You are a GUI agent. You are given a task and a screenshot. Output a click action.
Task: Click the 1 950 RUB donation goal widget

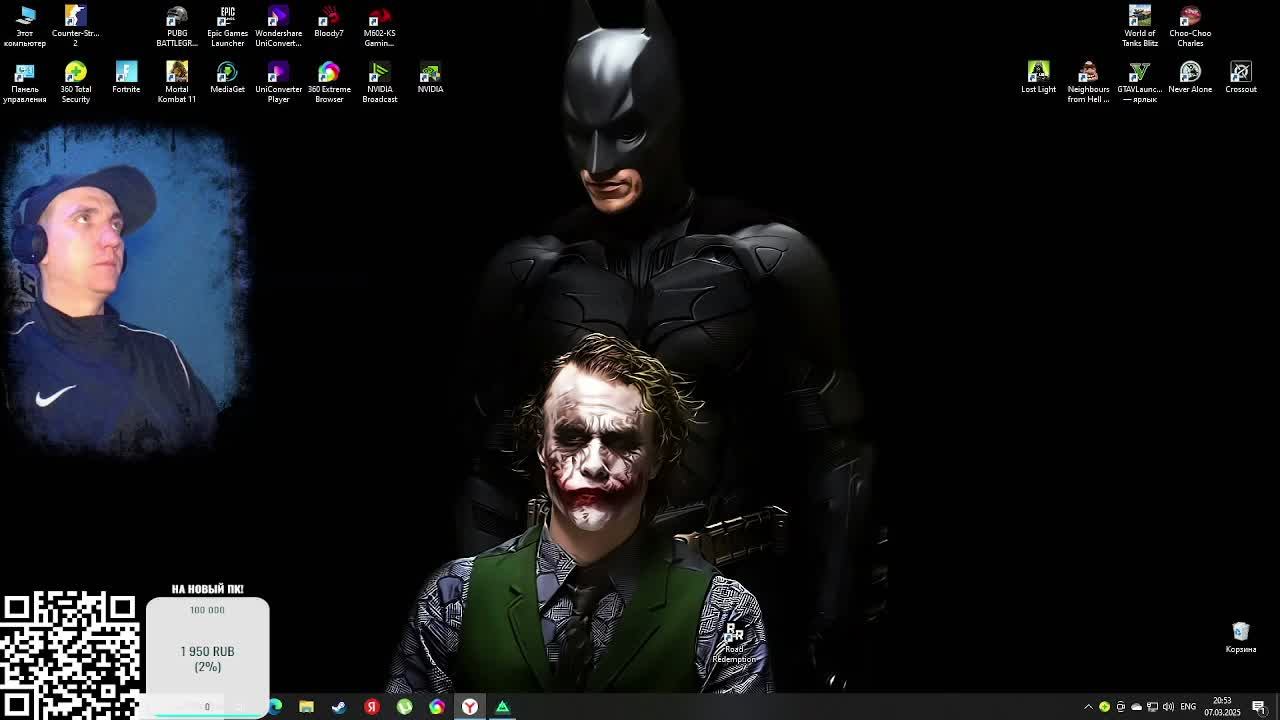(x=207, y=651)
